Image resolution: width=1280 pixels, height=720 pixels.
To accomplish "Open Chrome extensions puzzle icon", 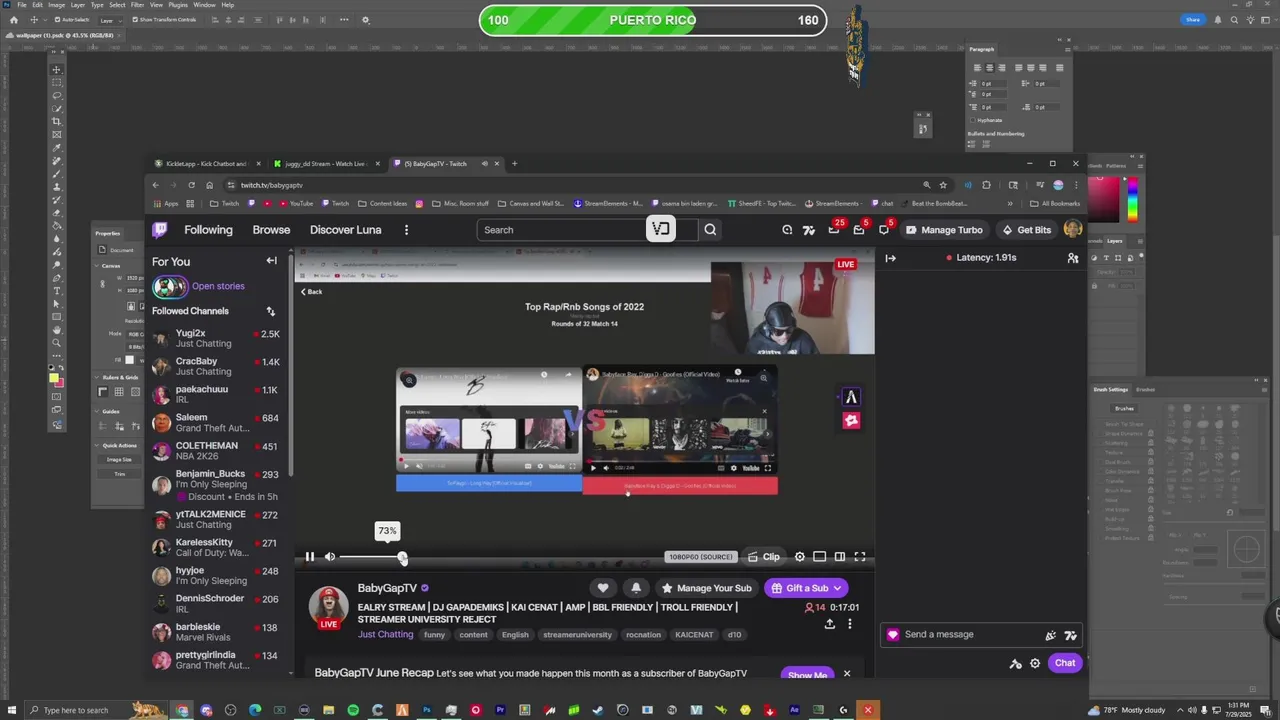I will click(x=986, y=185).
